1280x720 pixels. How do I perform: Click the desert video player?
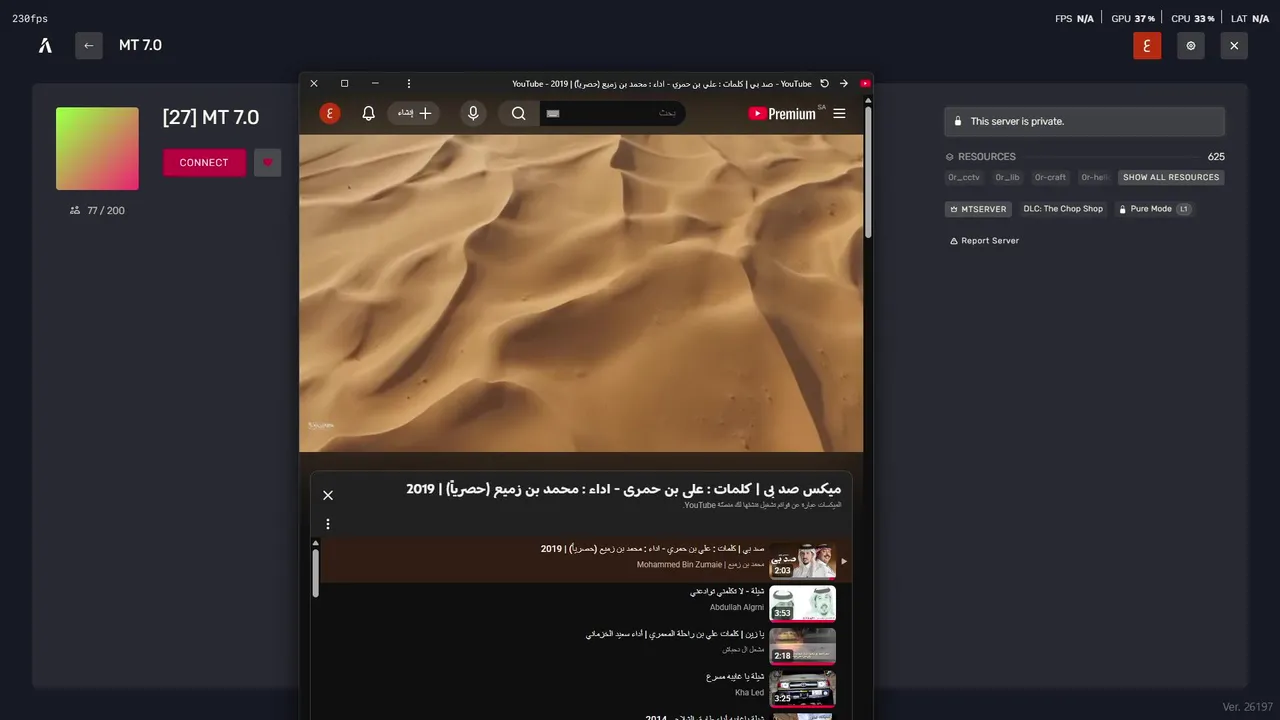pos(581,293)
